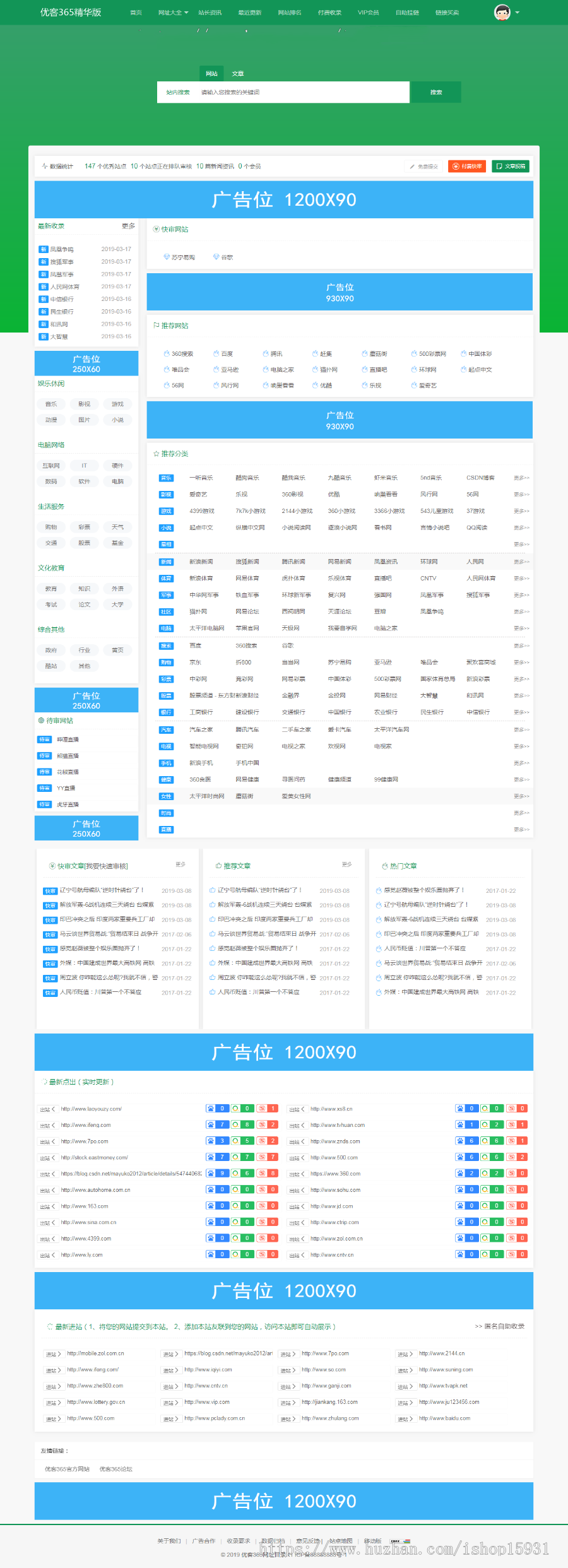This screenshot has width=568, height=1568.
Task: Click the 待审 badge beside 虎牙直播
Action: [45, 805]
